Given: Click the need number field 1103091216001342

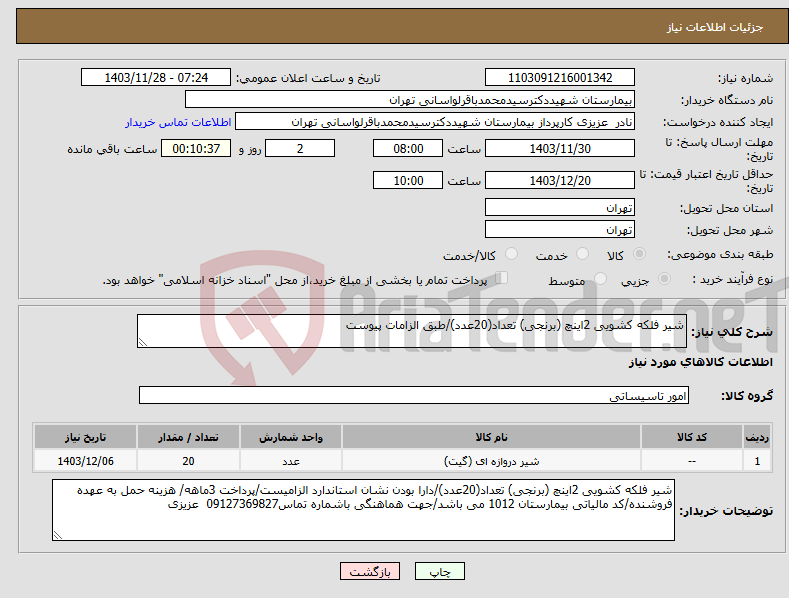Looking at the screenshot, I should 560,78.
